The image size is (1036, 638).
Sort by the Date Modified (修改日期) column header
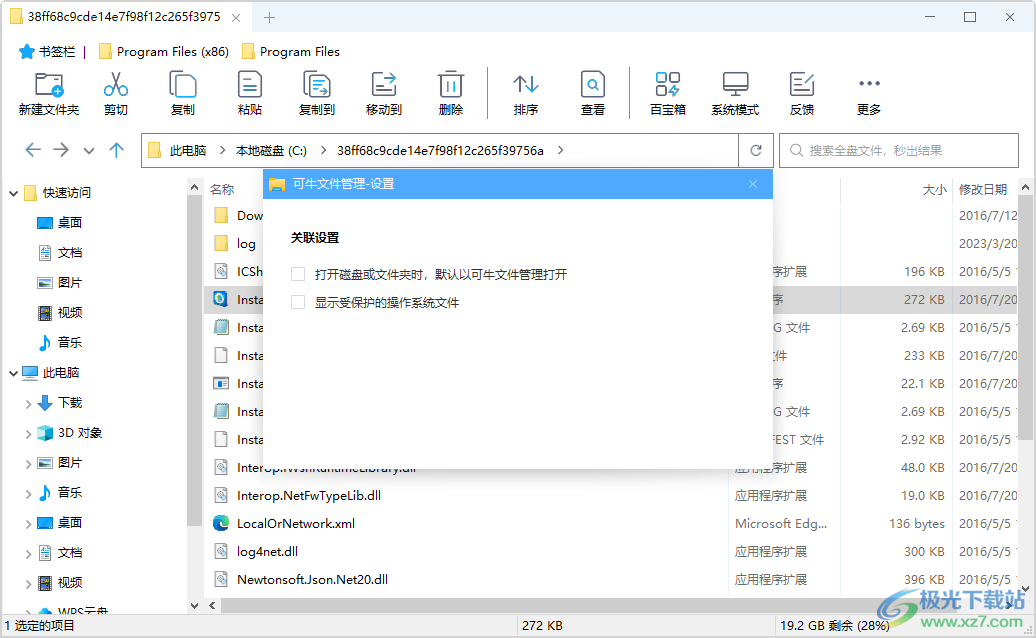click(982, 190)
